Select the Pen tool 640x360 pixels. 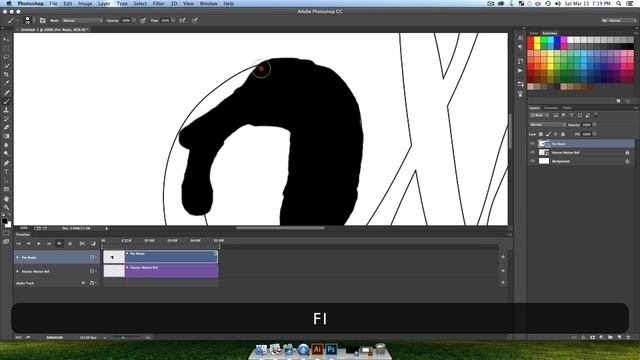(6, 163)
